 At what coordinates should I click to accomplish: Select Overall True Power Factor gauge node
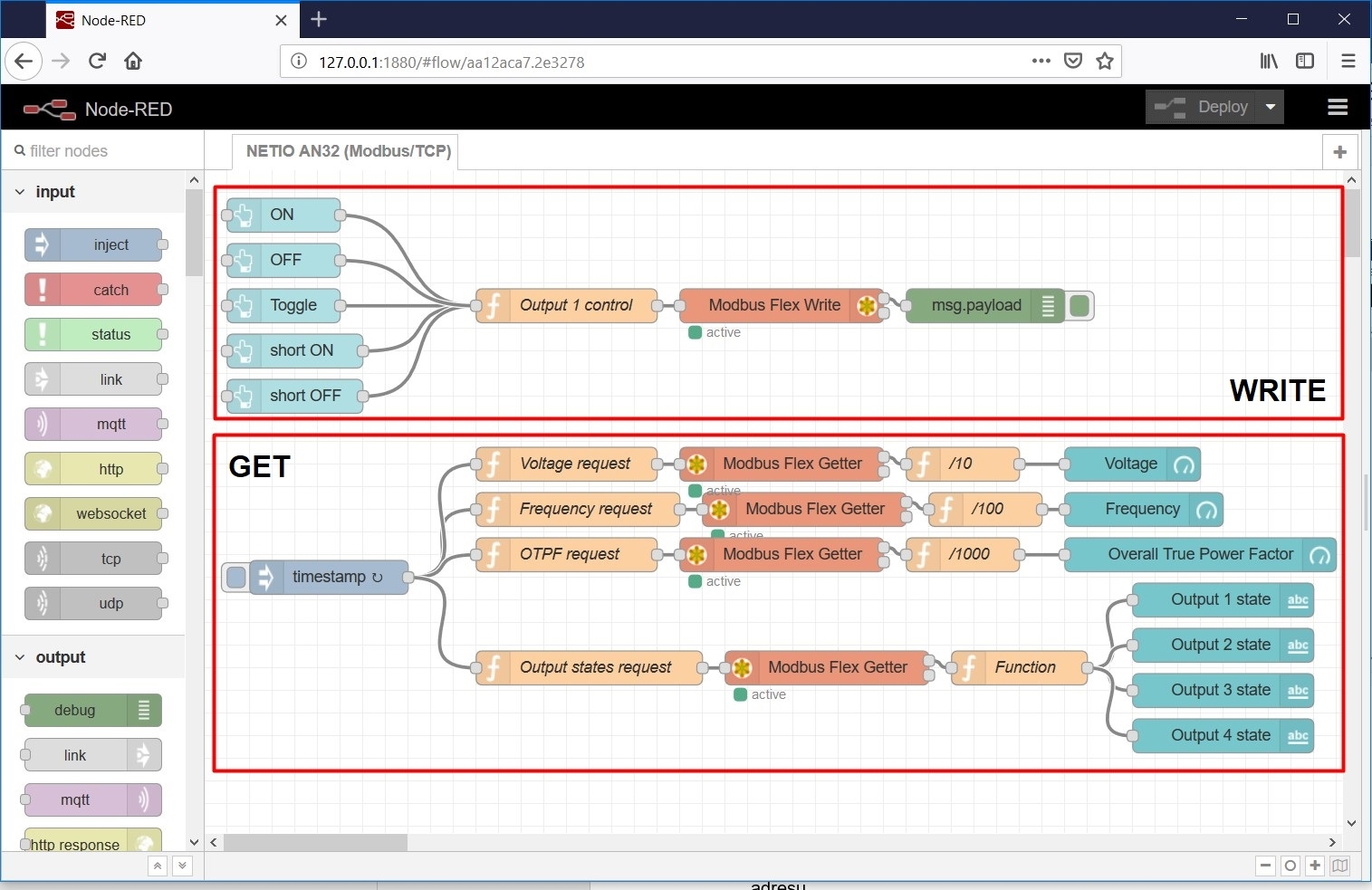1201,555
